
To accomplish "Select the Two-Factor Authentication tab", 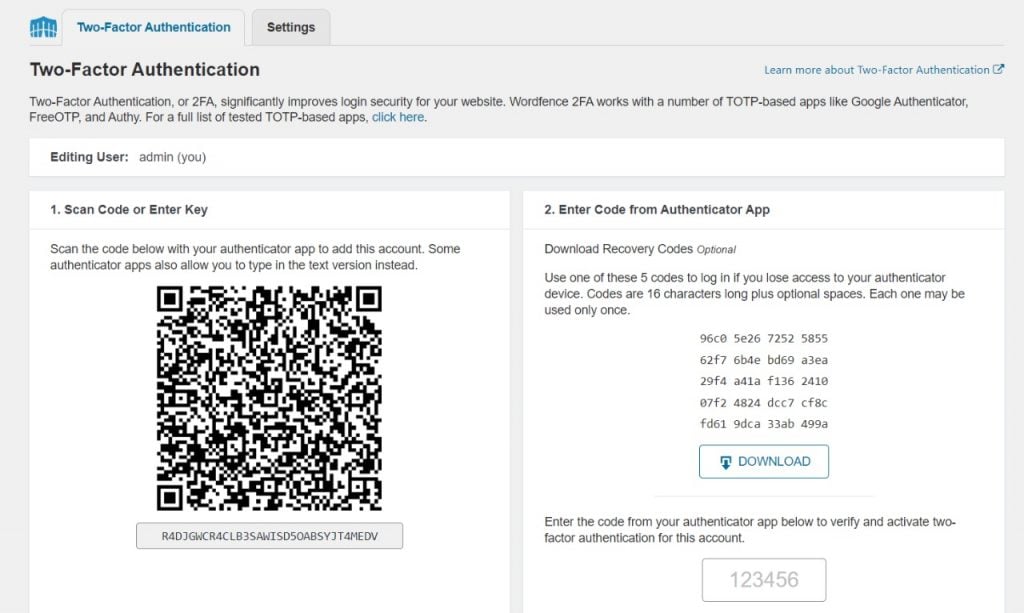I will point(153,28).
